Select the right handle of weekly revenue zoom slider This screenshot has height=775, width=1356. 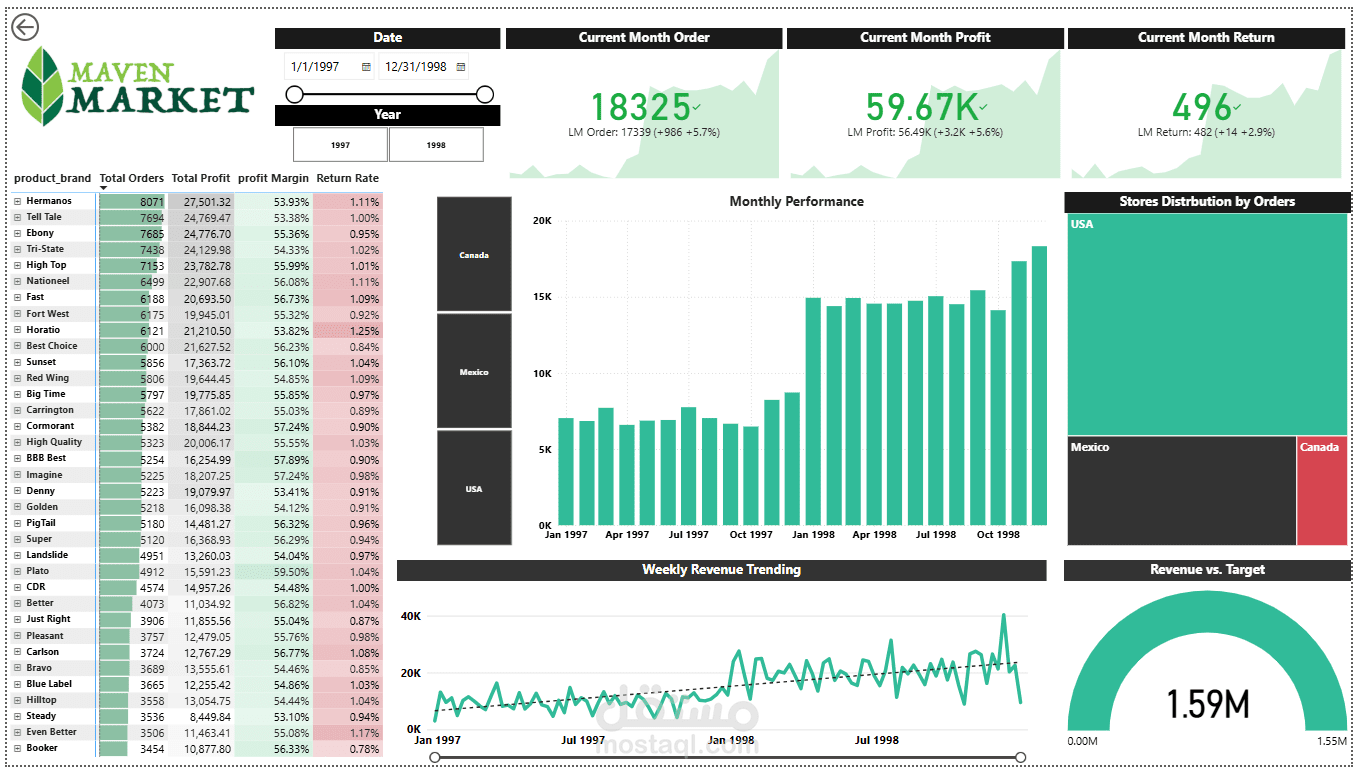[x=1020, y=758]
